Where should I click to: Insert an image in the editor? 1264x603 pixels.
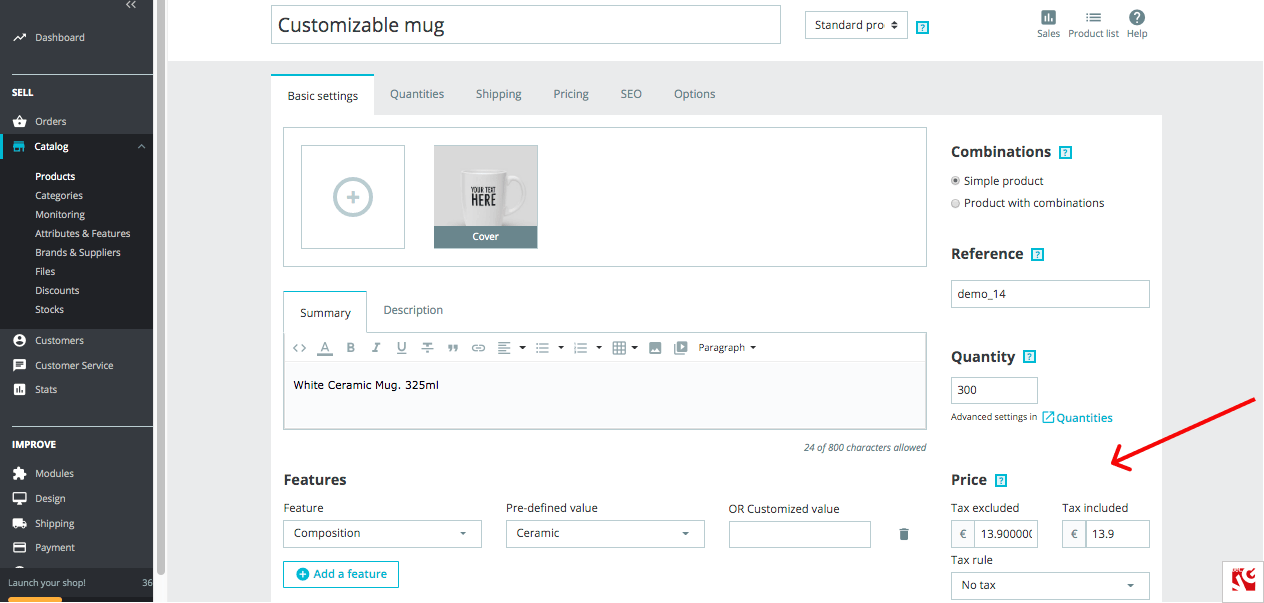click(655, 348)
